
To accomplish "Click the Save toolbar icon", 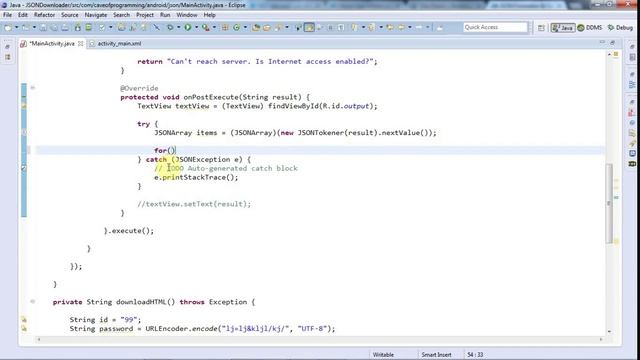I will (43, 27).
